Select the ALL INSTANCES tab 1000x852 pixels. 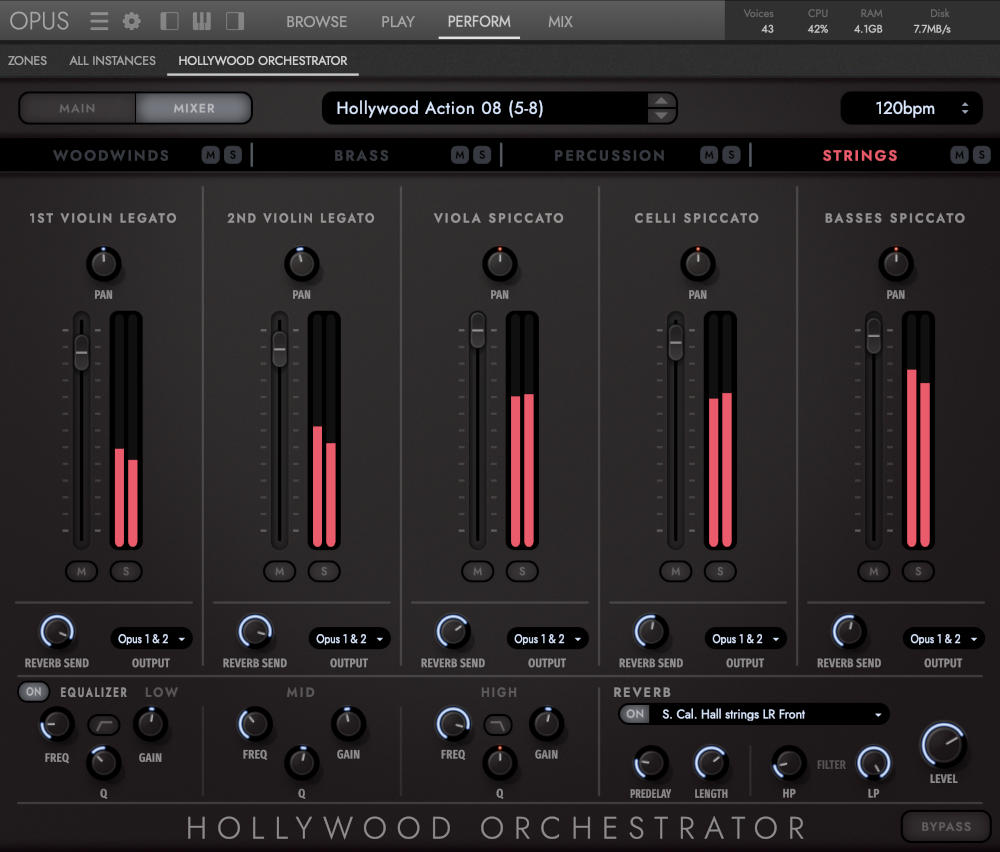pyautogui.click(x=112, y=60)
